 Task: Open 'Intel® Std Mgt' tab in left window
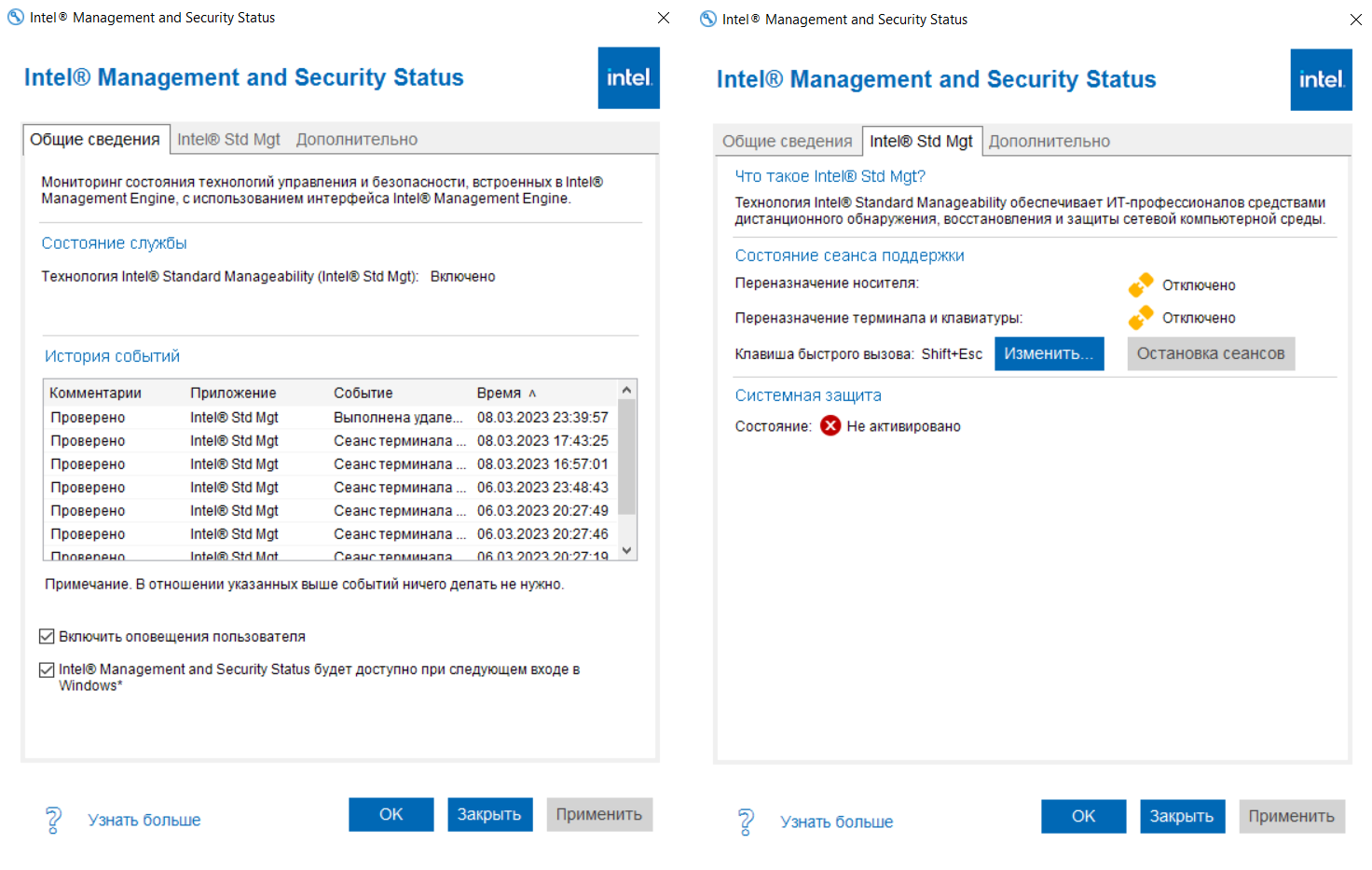pyautogui.click(x=228, y=139)
